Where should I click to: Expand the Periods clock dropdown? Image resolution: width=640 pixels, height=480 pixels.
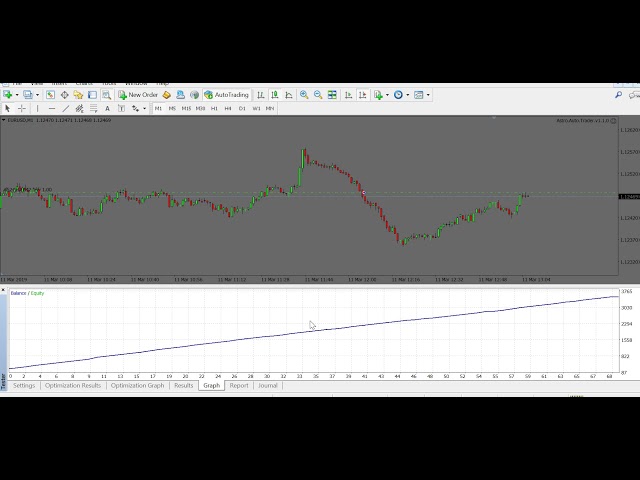click(408, 95)
